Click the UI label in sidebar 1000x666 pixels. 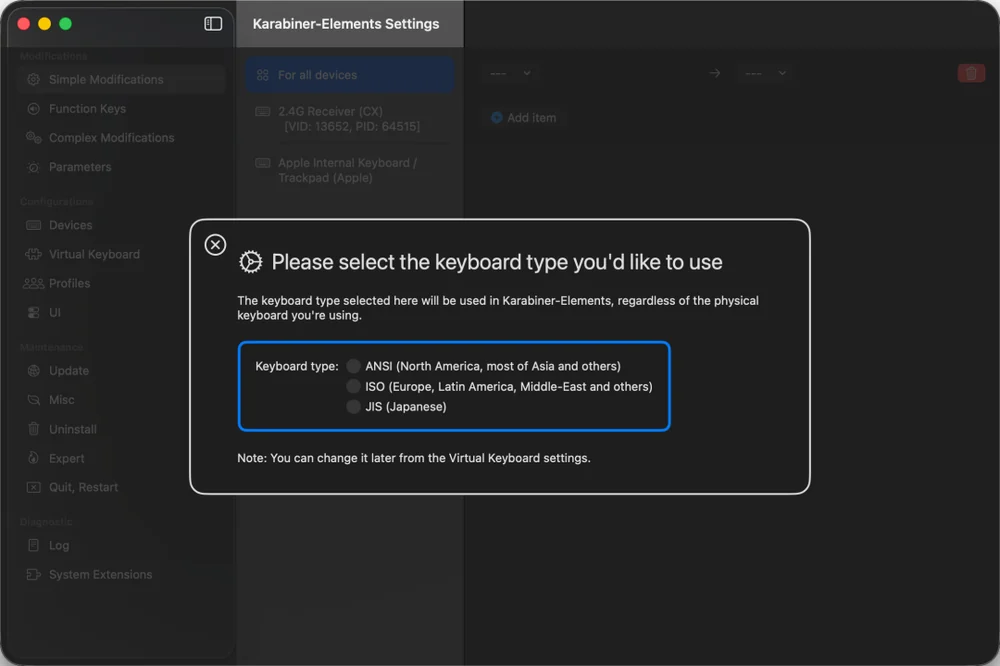click(55, 313)
